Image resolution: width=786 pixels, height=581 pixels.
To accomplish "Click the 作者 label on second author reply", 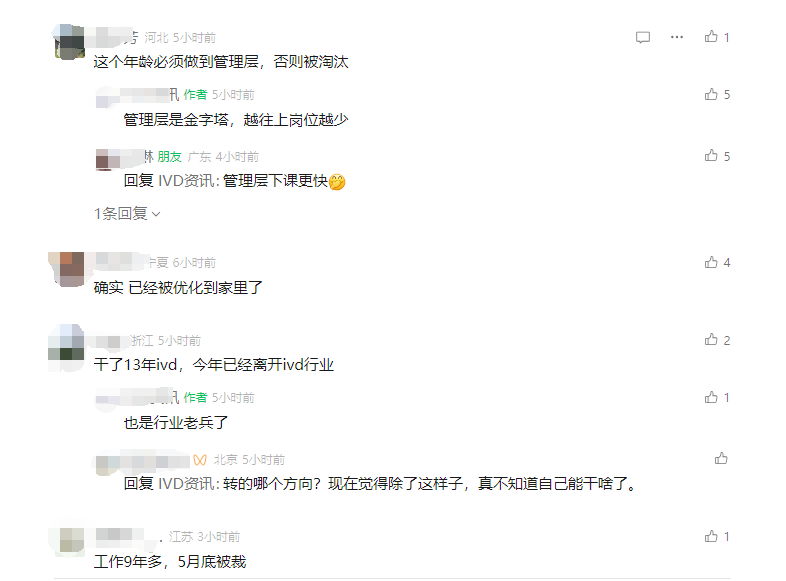I will pyautogui.click(x=195, y=398).
